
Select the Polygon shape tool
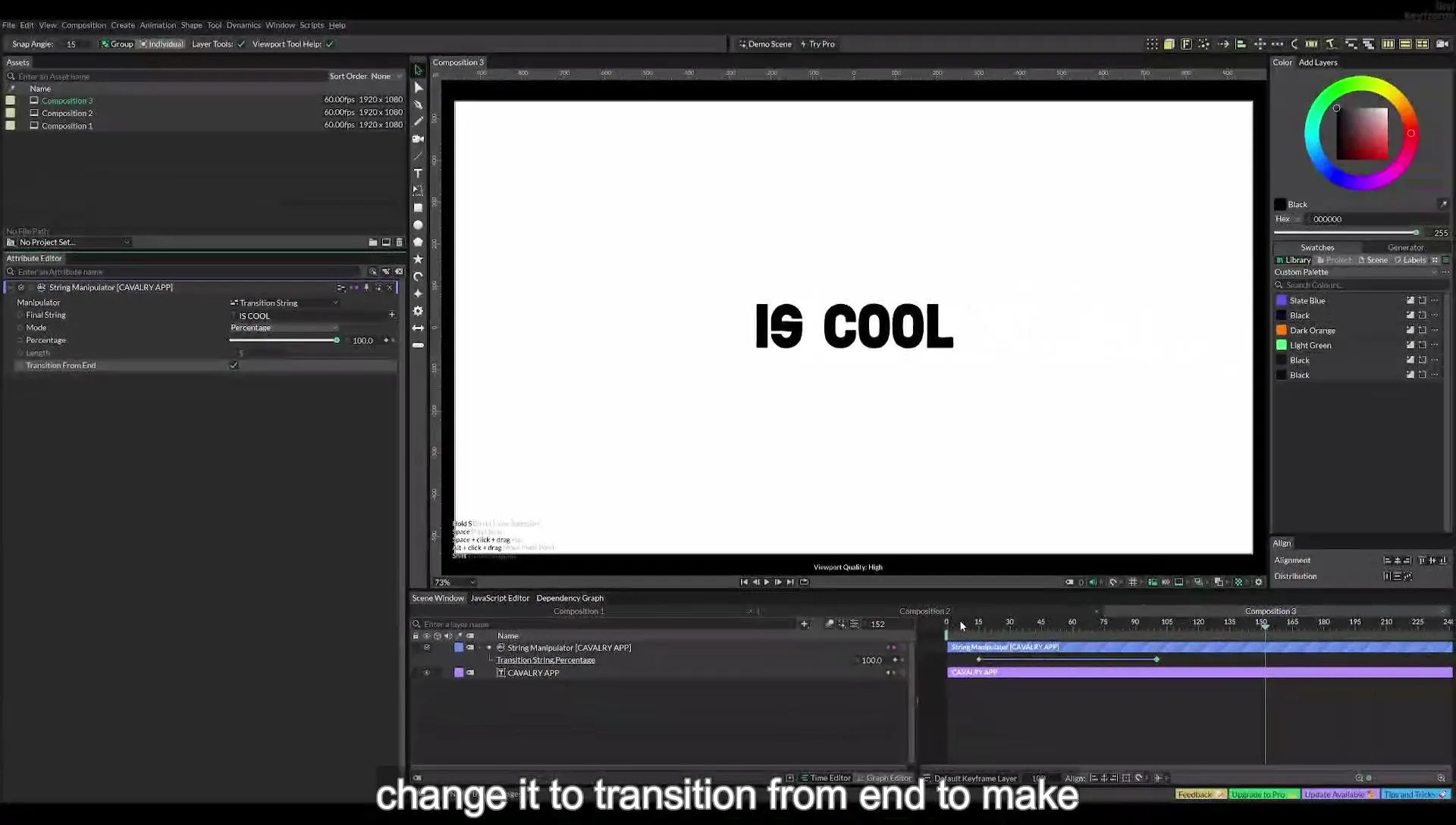coord(418,242)
